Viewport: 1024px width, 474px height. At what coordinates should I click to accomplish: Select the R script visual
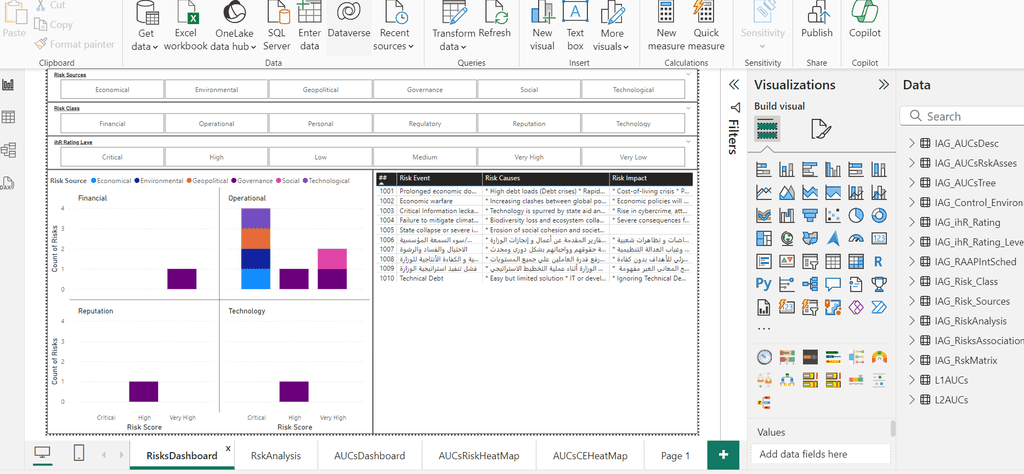(879, 261)
